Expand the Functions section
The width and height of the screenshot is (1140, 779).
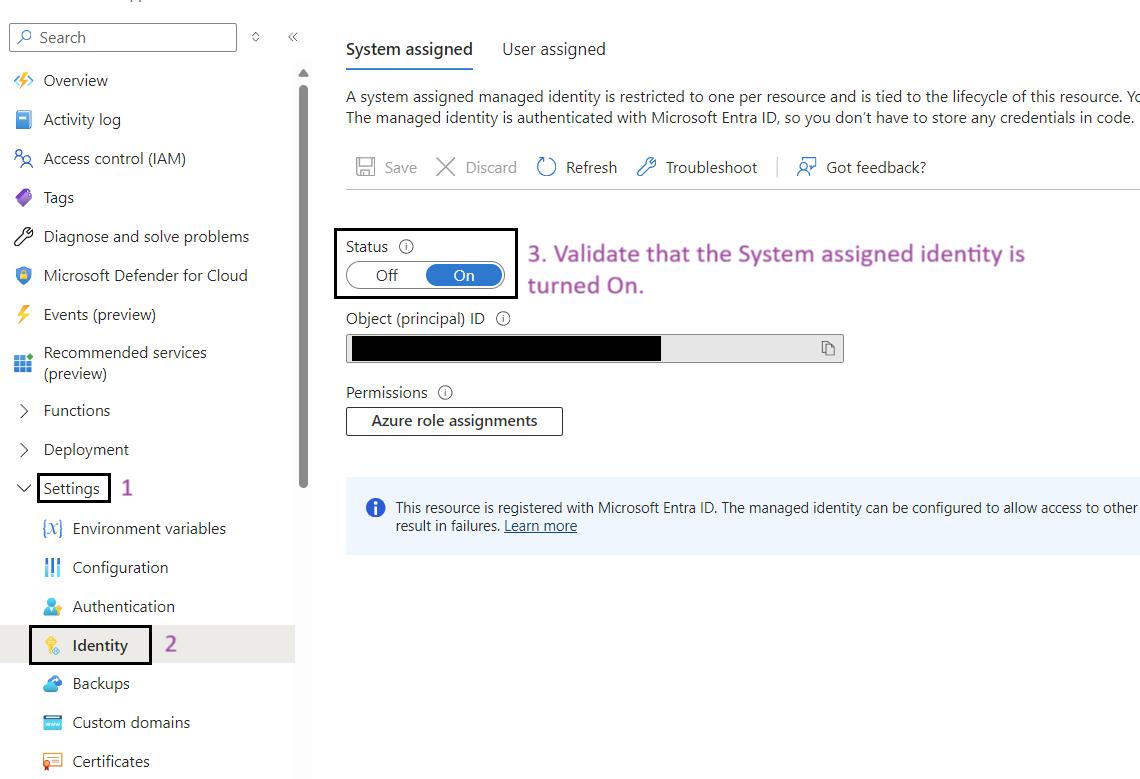point(25,411)
